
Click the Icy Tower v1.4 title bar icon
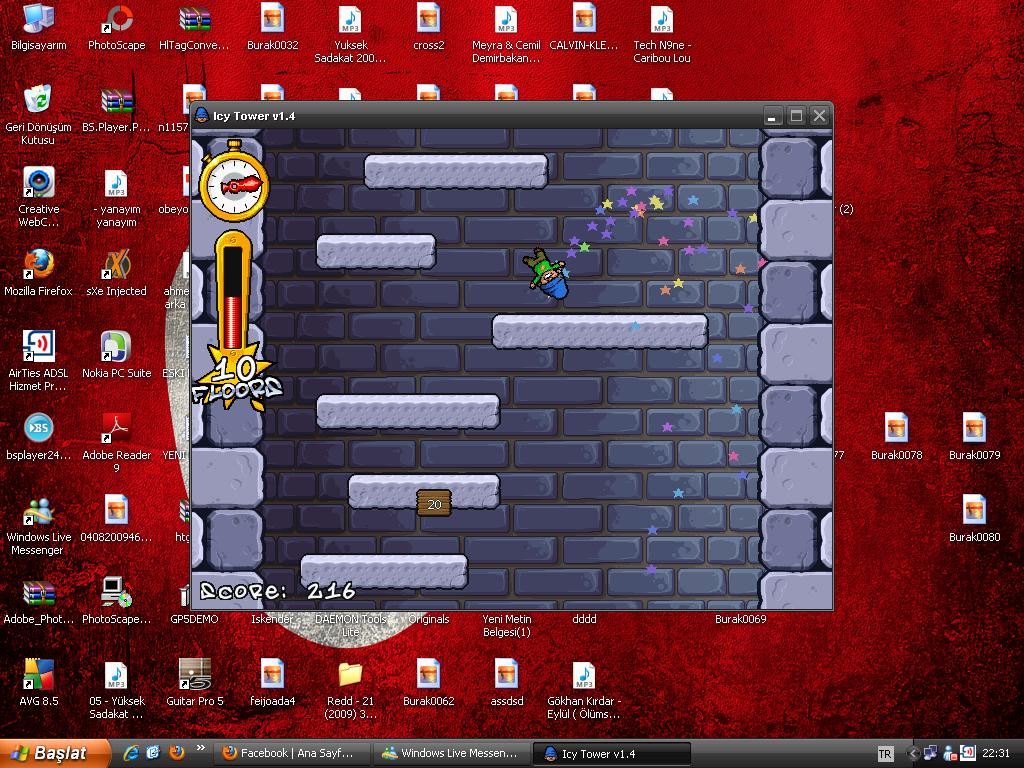click(202, 116)
